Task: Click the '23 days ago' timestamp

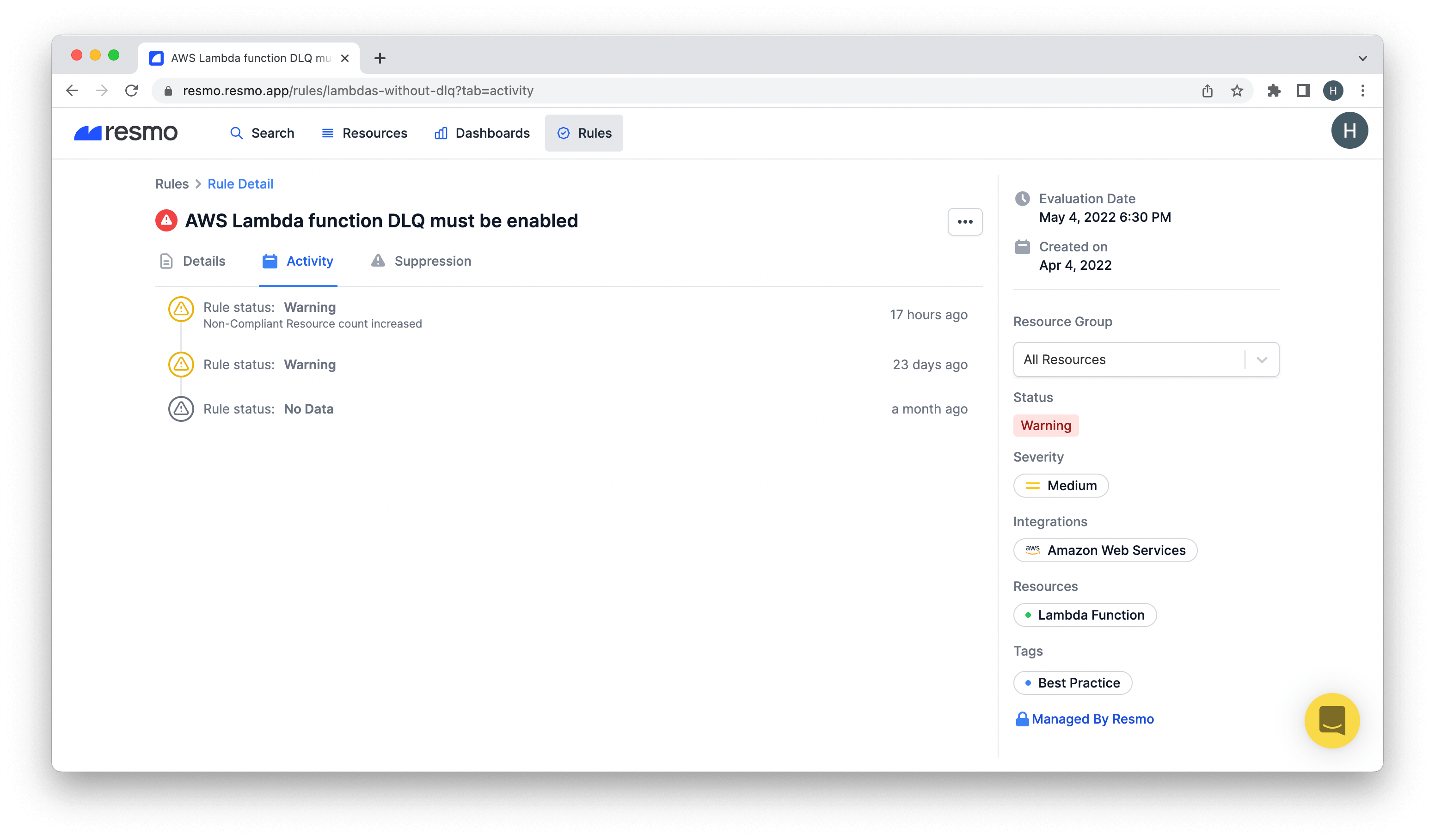Action: click(x=930, y=365)
